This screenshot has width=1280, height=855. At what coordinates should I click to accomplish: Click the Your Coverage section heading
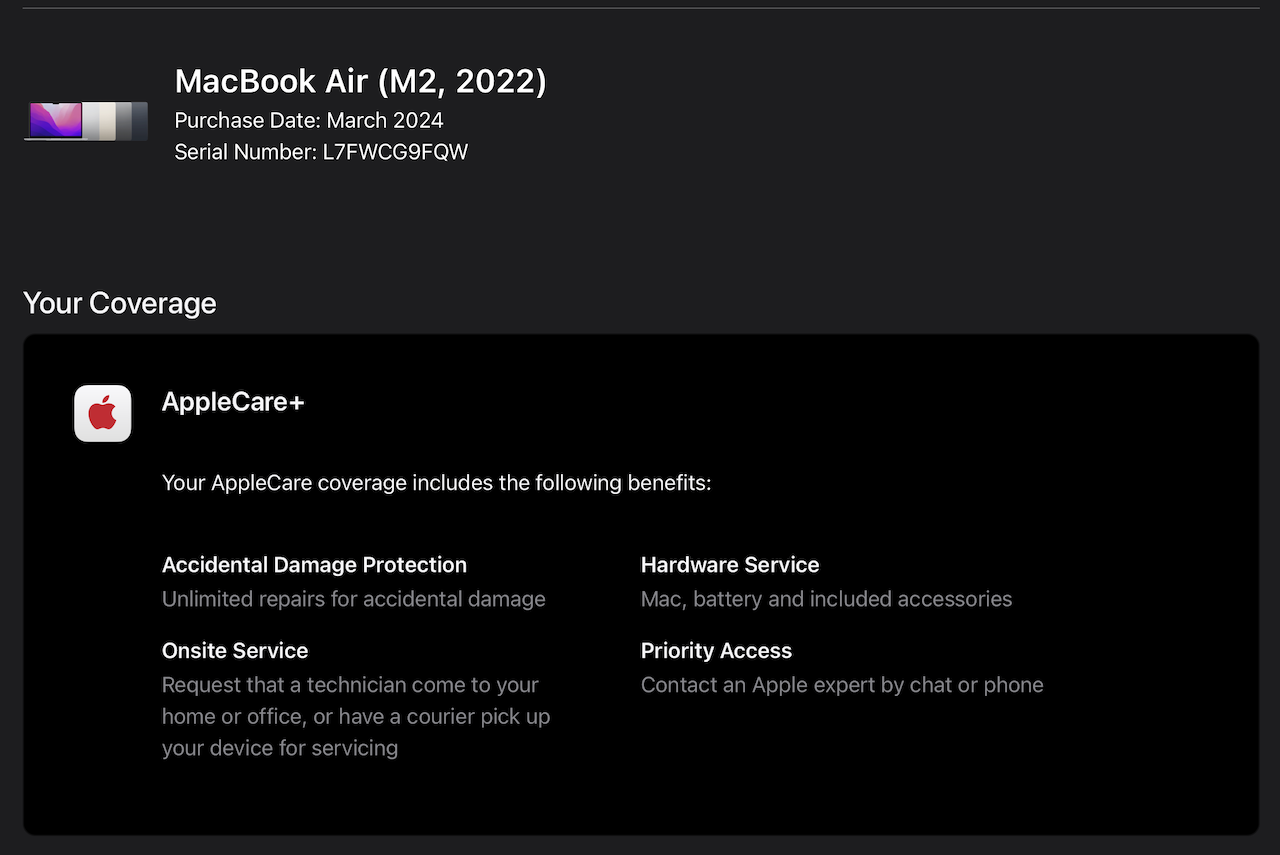tap(120, 303)
